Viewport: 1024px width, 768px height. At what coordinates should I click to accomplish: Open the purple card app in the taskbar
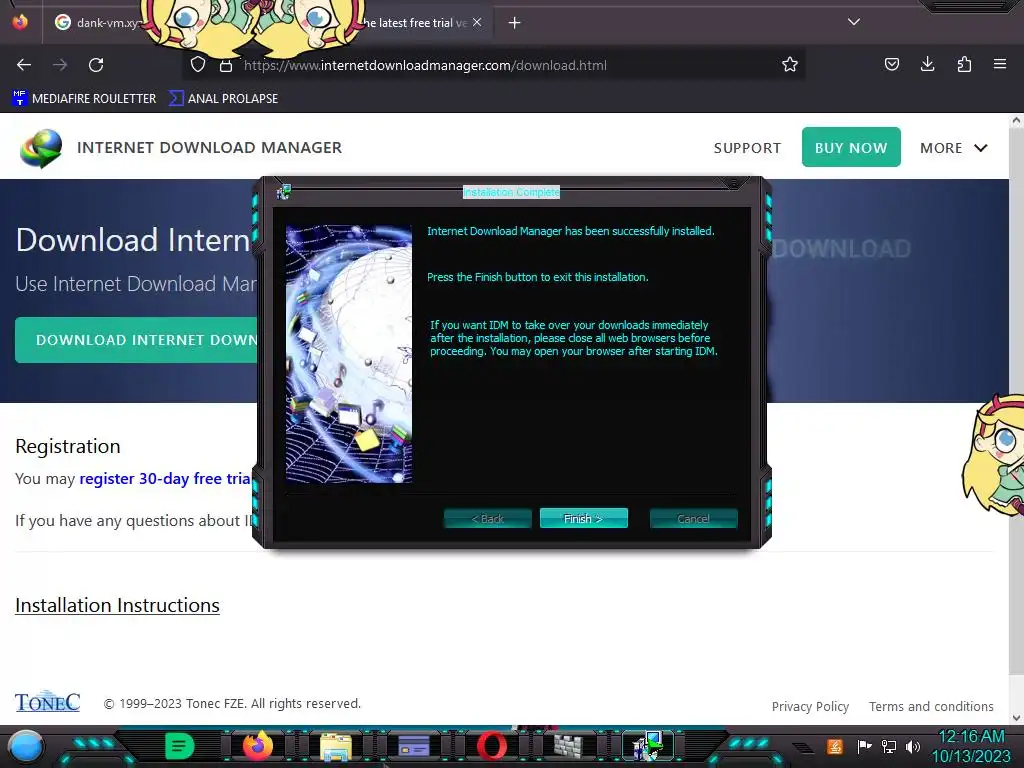point(414,746)
